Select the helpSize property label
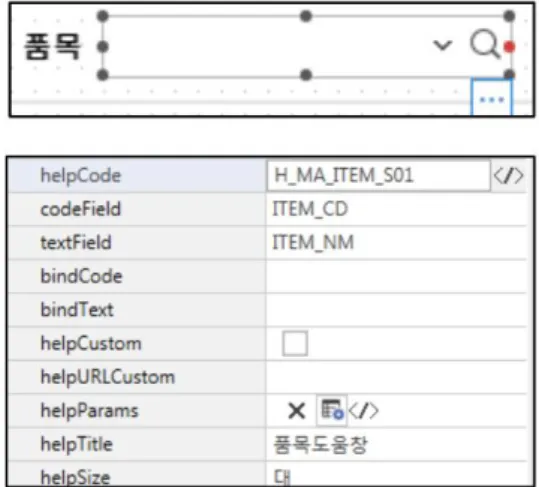 tap(75, 477)
